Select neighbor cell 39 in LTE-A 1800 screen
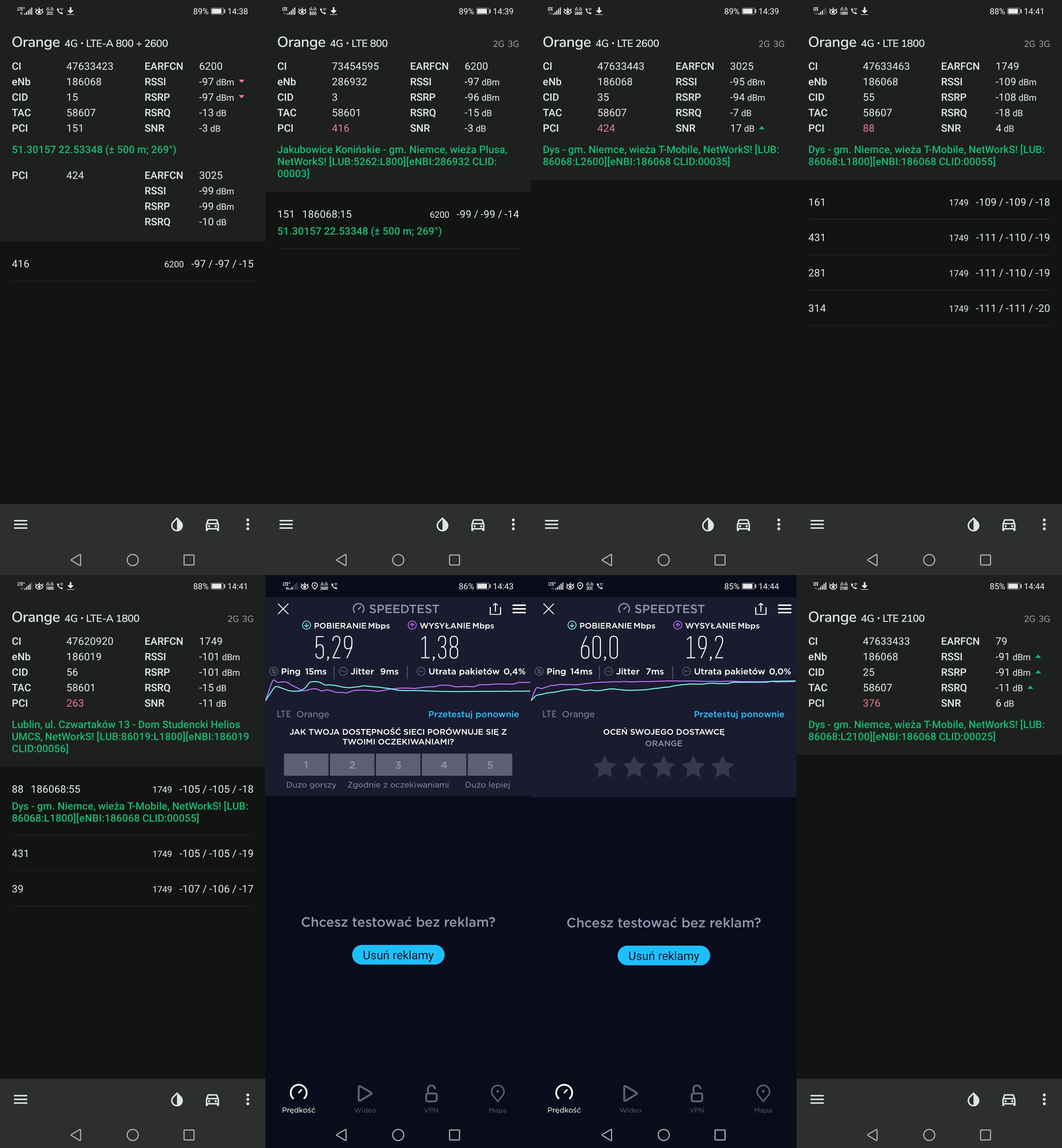This screenshot has height=1148, width=1062. [133, 889]
